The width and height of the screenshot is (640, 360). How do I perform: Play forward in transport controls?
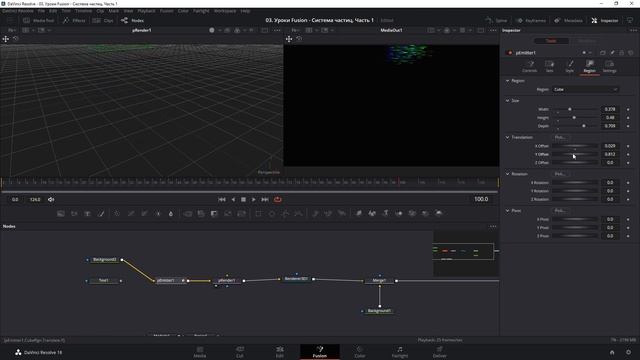coord(254,200)
